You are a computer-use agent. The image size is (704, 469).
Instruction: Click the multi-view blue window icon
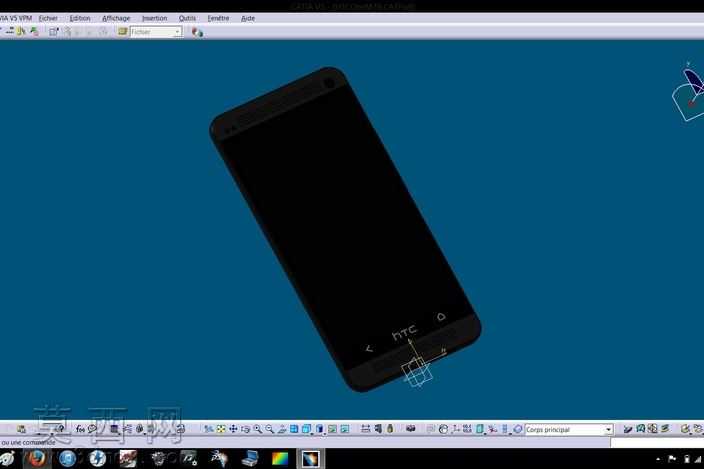click(x=294, y=429)
